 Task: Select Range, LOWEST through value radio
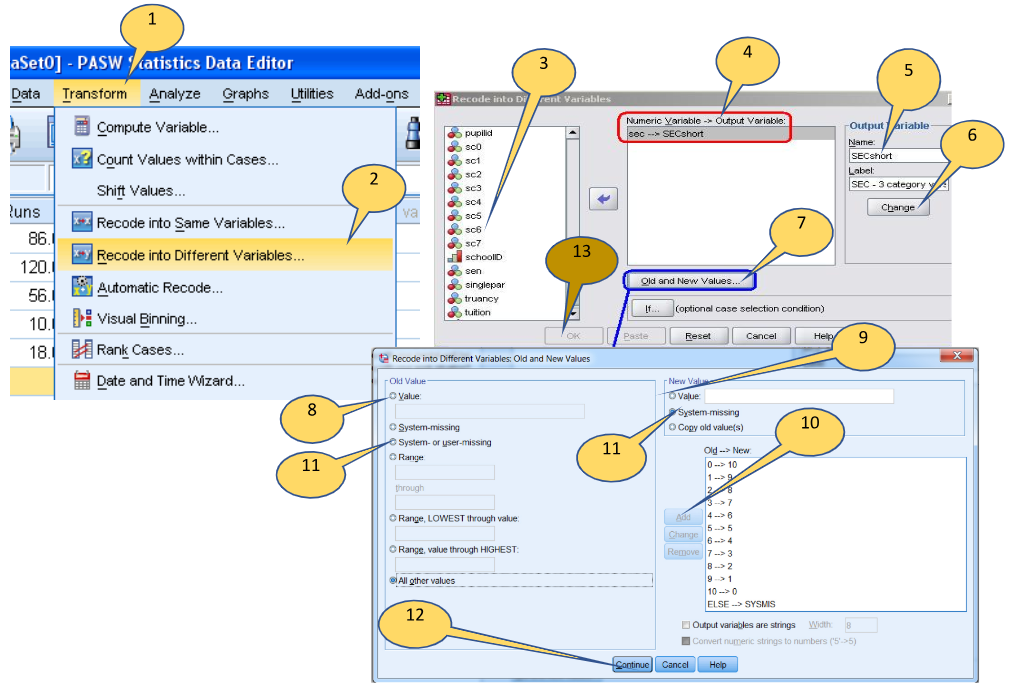[x=392, y=518]
